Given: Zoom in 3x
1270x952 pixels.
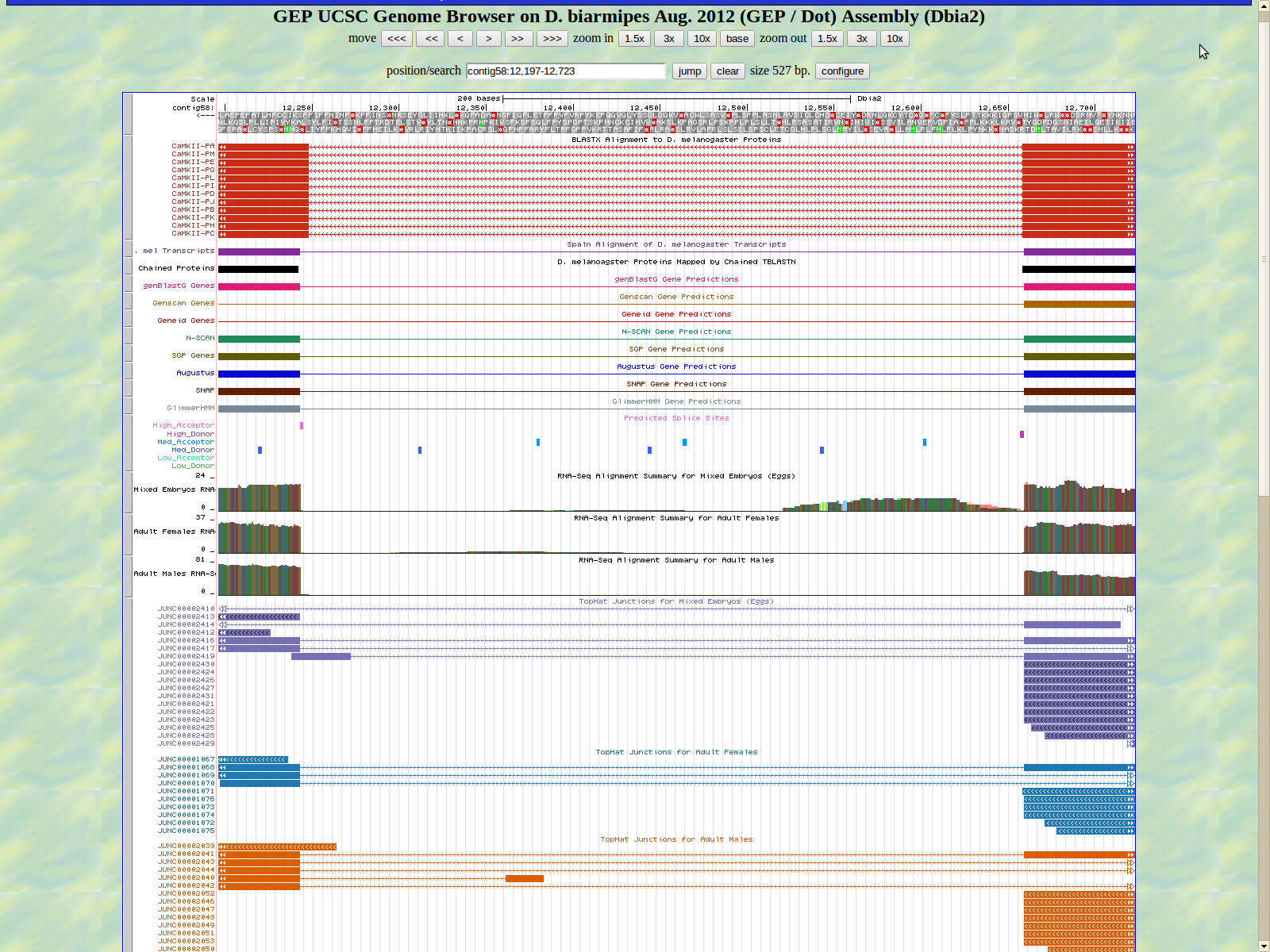Looking at the screenshot, I should click(x=669, y=38).
